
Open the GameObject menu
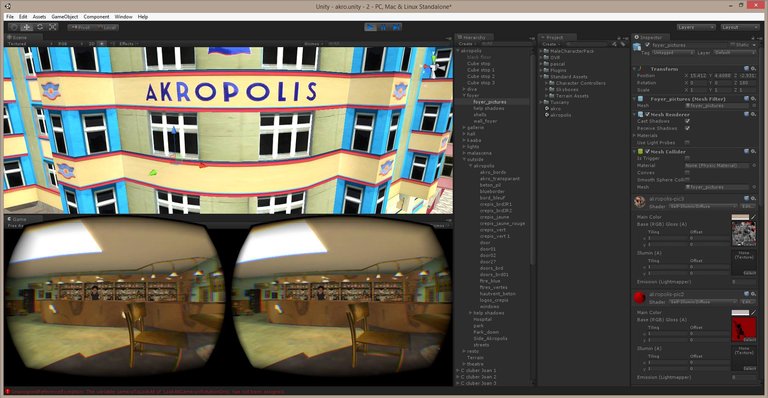(x=65, y=17)
